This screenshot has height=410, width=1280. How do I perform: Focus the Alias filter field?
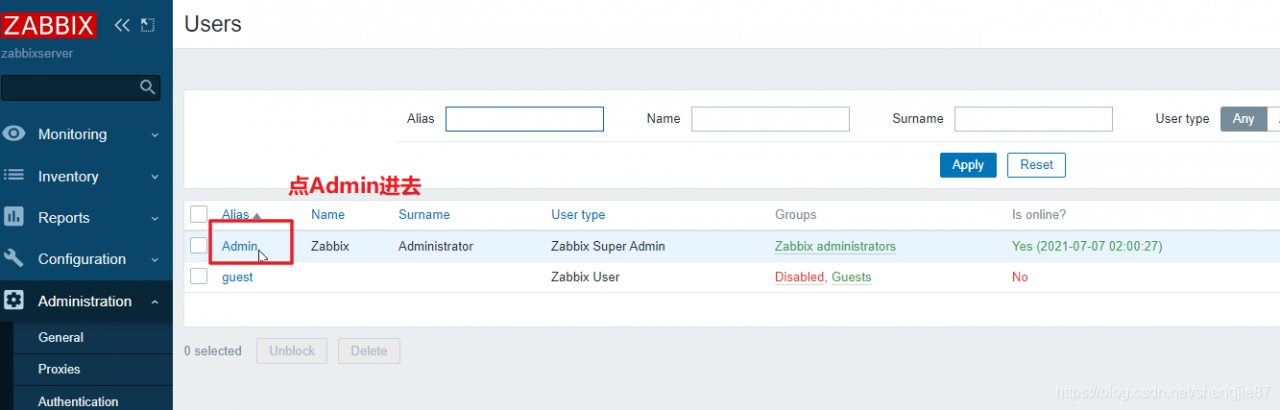525,119
